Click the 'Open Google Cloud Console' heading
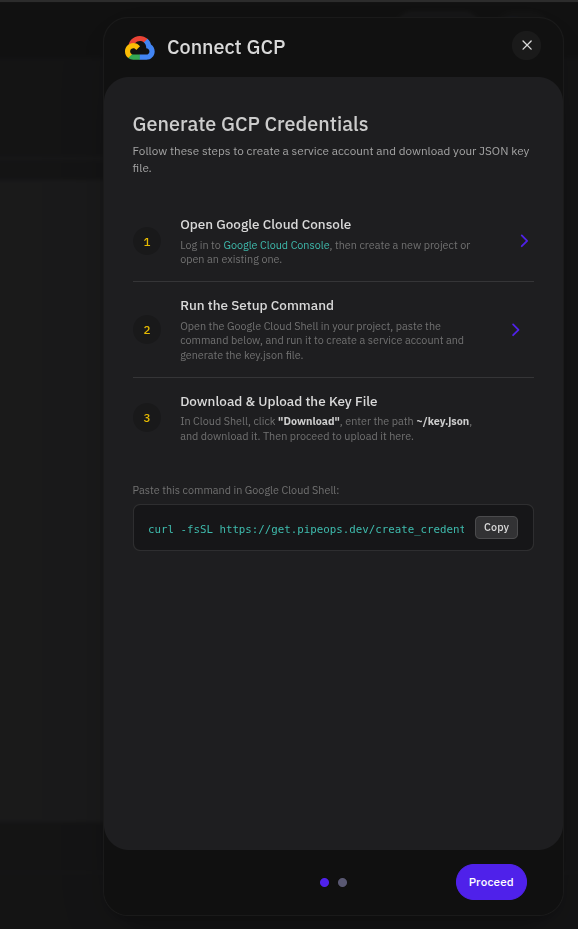 coord(265,225)
